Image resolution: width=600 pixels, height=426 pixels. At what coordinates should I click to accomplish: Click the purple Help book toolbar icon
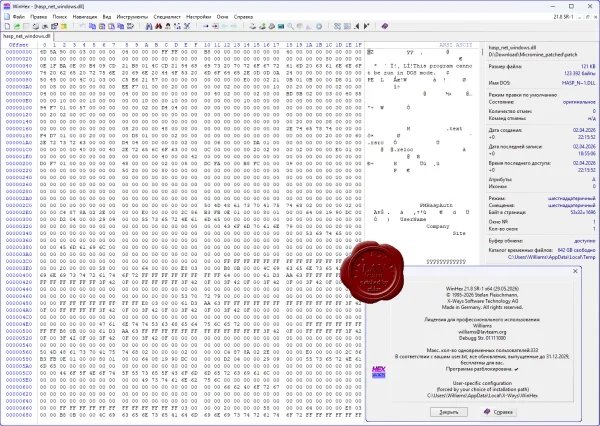(x=385, y=26)
